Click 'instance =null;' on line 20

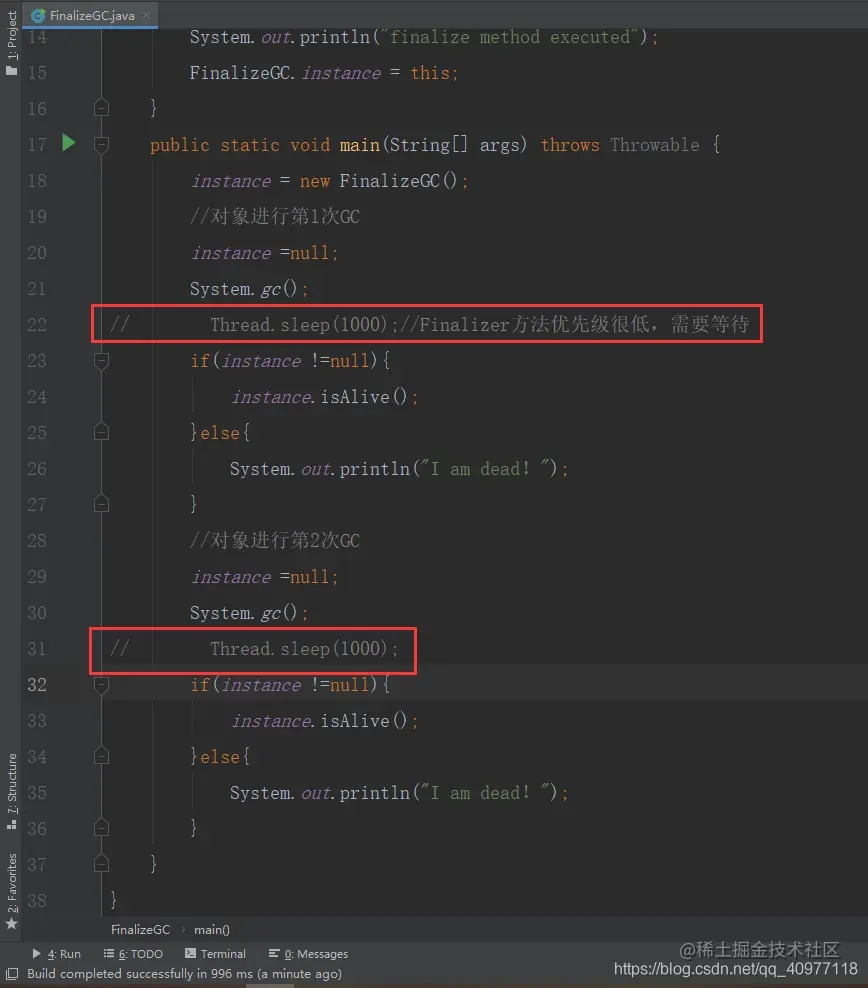265,253
